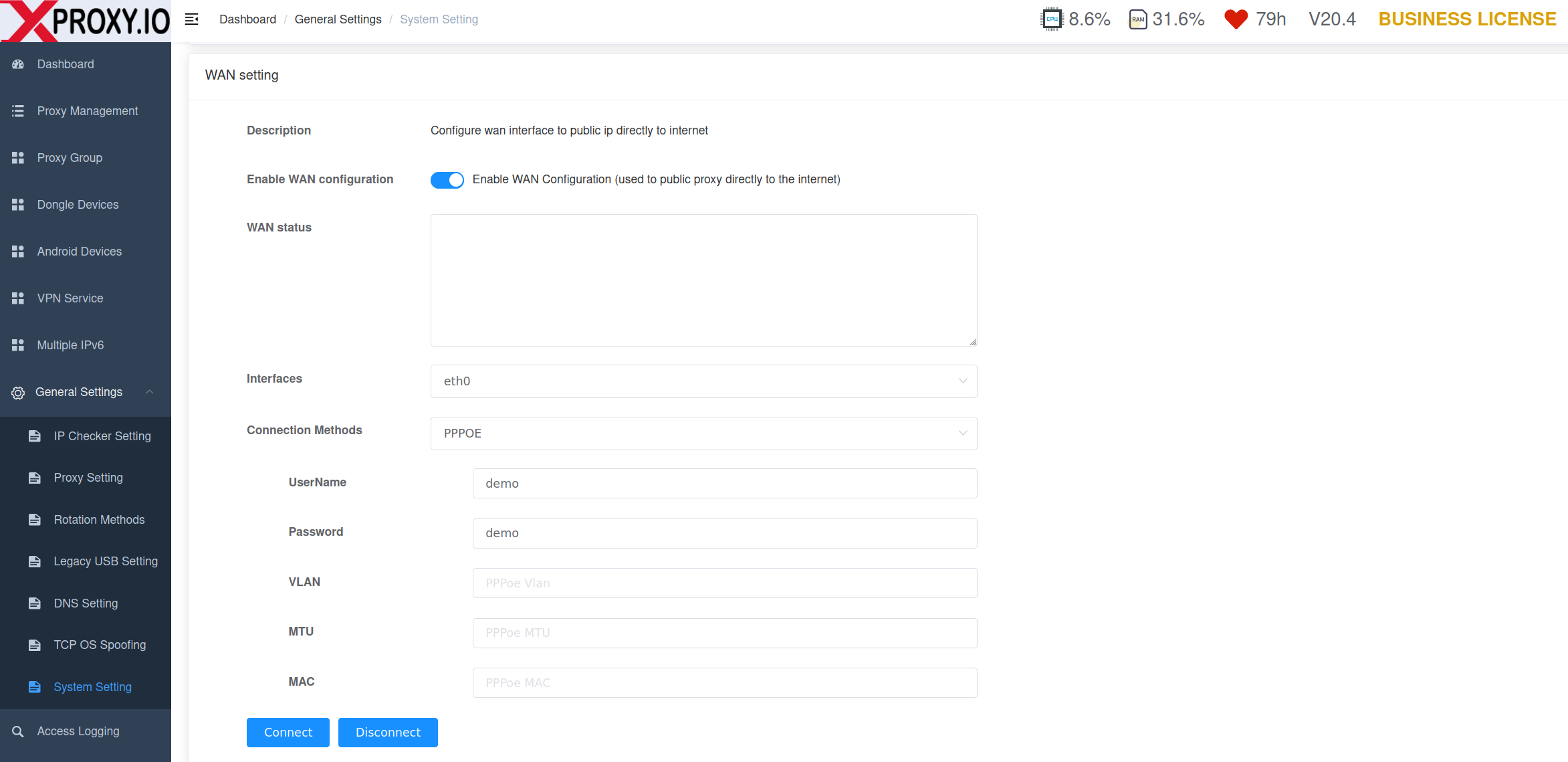This screenshot has height=762, width=1568.
Task: Select the TCP OS Spoofing menu item
Action: pos(100,645)
